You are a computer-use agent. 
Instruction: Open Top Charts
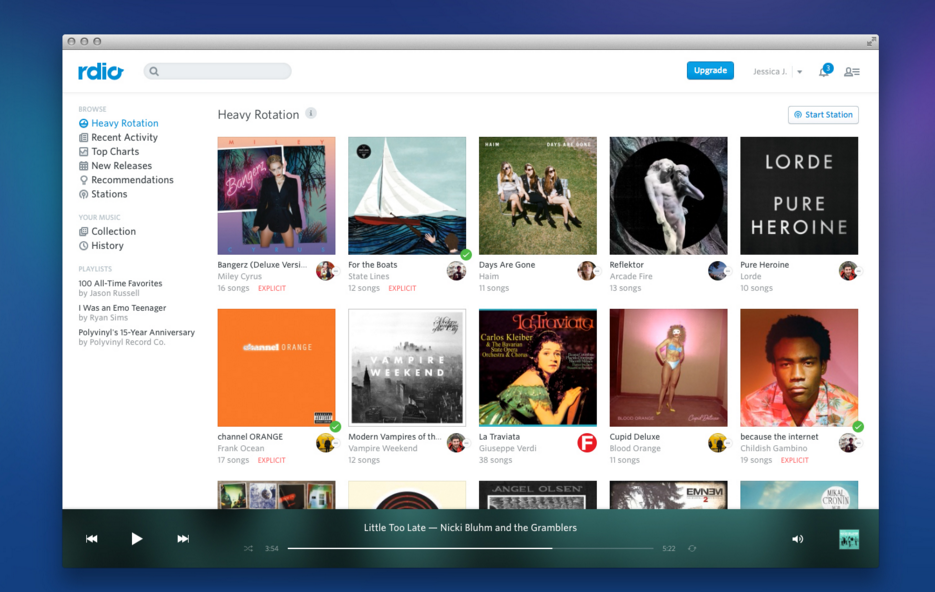[109, 151]
